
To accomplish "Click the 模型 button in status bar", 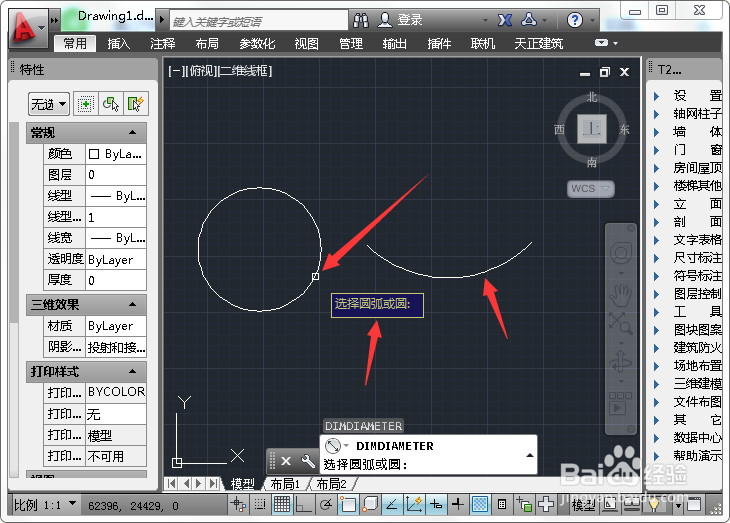I will point(584,505).
